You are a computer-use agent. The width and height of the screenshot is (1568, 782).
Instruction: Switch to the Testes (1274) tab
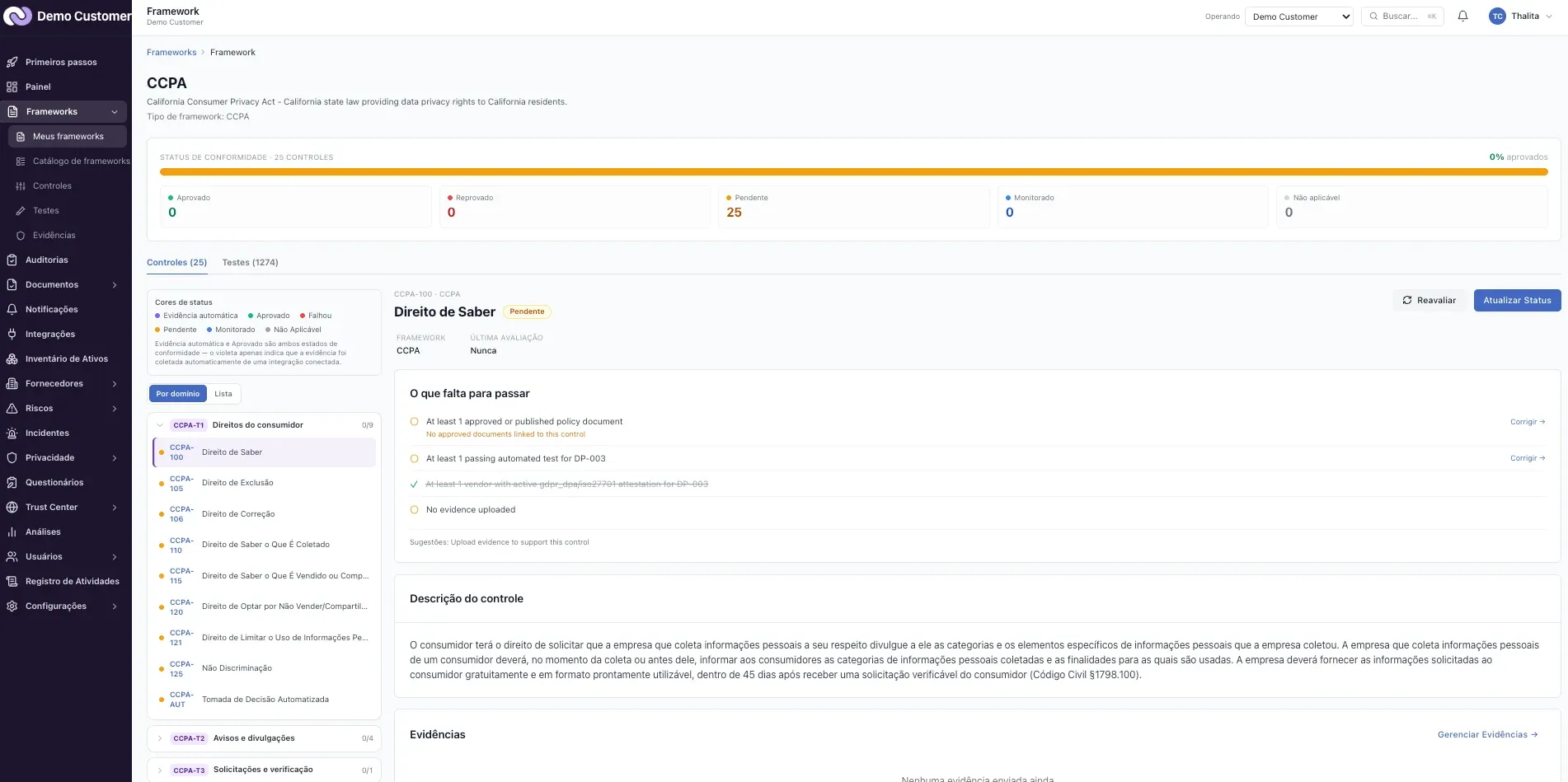(x=250, y=263)
